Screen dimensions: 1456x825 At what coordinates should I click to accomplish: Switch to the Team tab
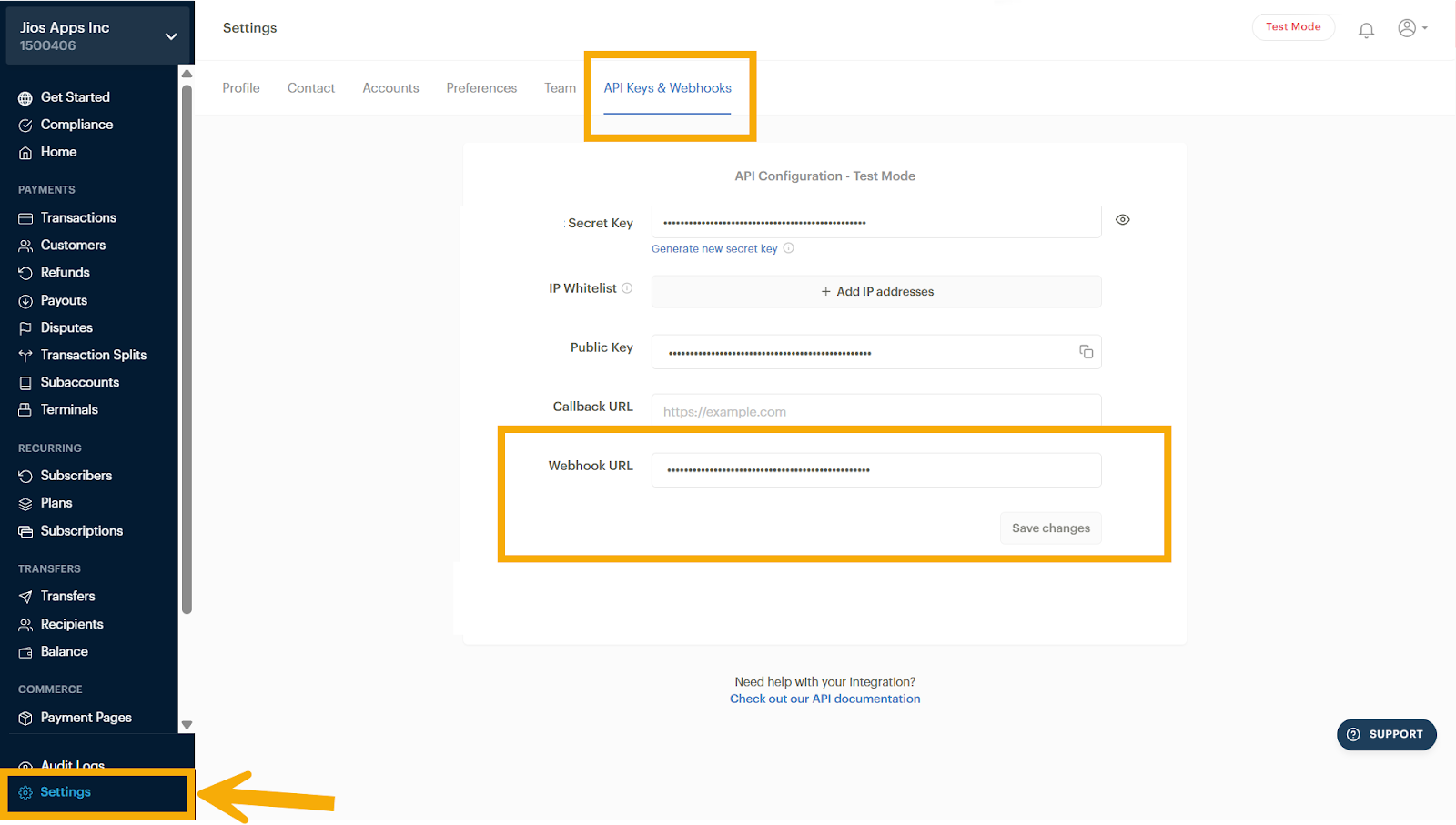tap(560, 88)
